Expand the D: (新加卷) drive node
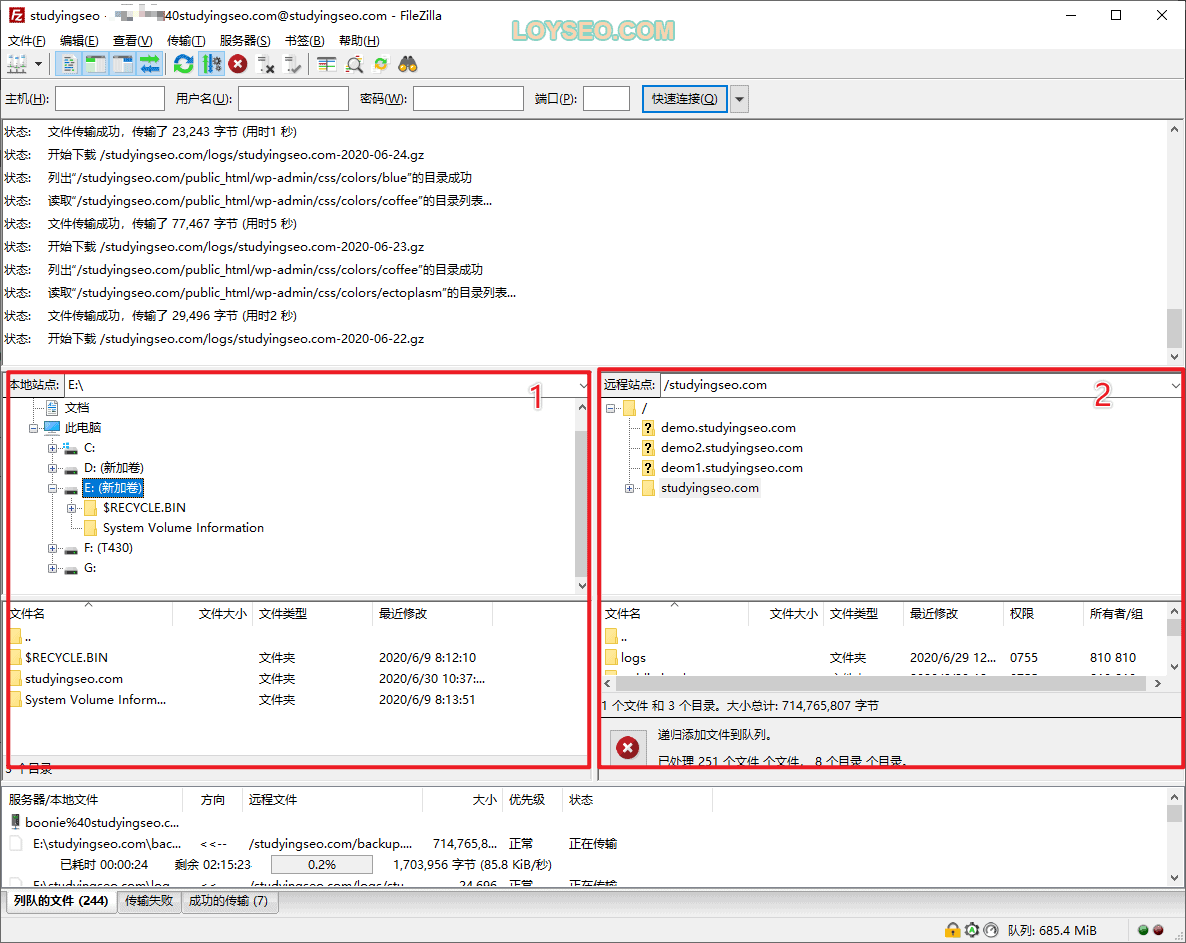Viewport: 1186px width, 943px height. tap(52, 468)
